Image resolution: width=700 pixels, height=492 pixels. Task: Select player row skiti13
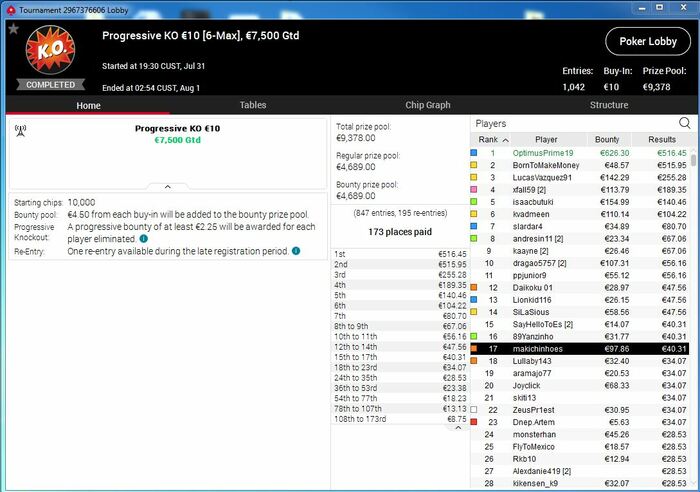579,397
